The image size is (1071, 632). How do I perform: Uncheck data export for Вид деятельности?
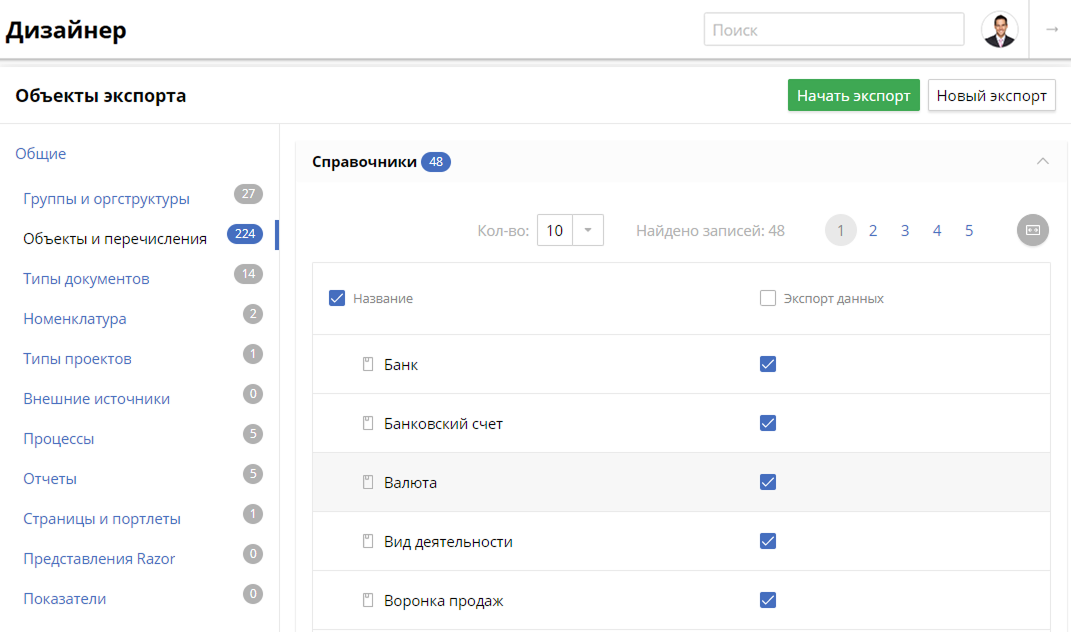point(768,541)
